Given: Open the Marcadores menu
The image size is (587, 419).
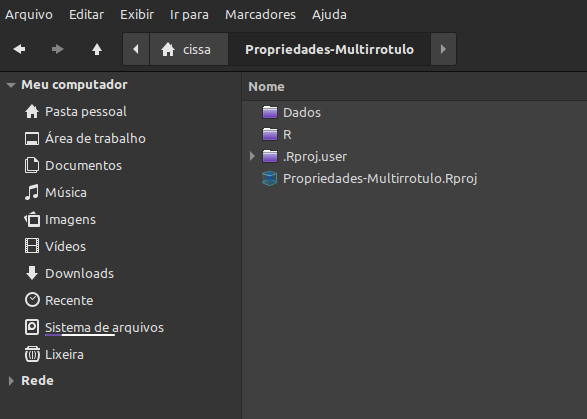Looking at the screenshot, I should click(x=261, y=15).
